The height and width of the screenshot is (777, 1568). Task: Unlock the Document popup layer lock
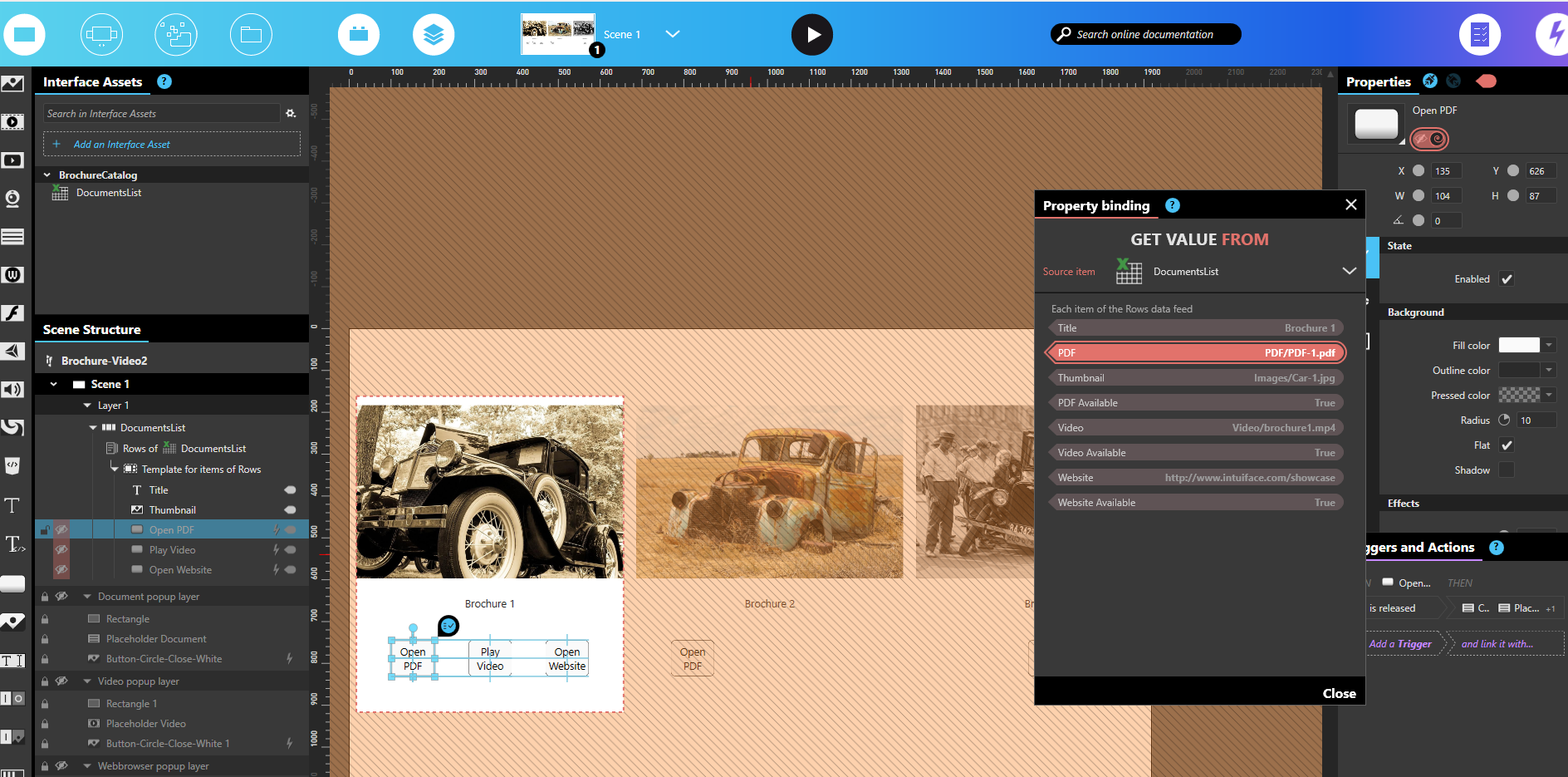tap(45, 596)
